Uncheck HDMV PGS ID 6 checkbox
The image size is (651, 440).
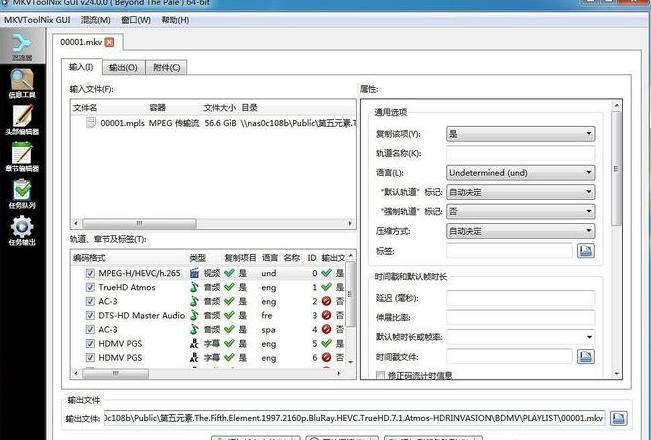tap(90, 358)
